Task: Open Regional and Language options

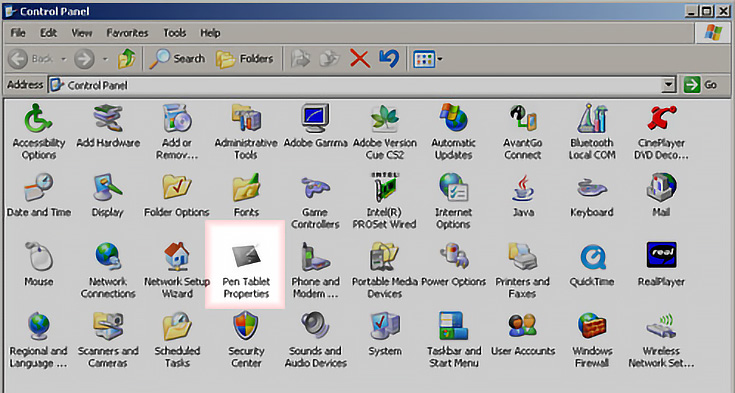Action: [38, 340]
